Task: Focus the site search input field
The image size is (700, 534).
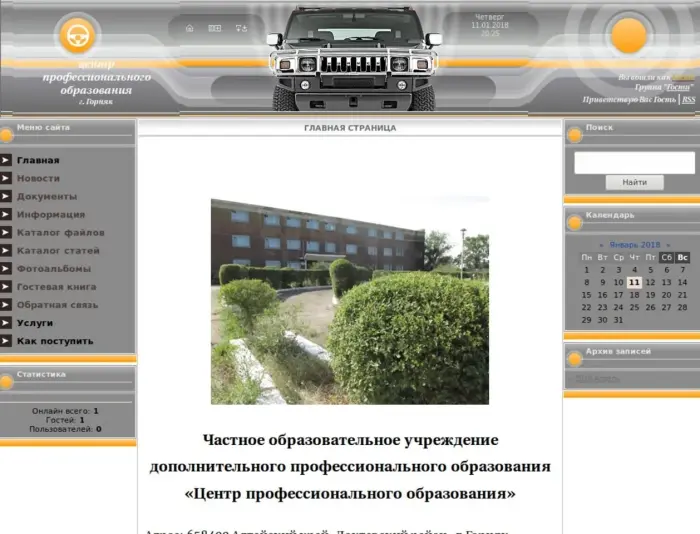Action: (x=634, y=163)
